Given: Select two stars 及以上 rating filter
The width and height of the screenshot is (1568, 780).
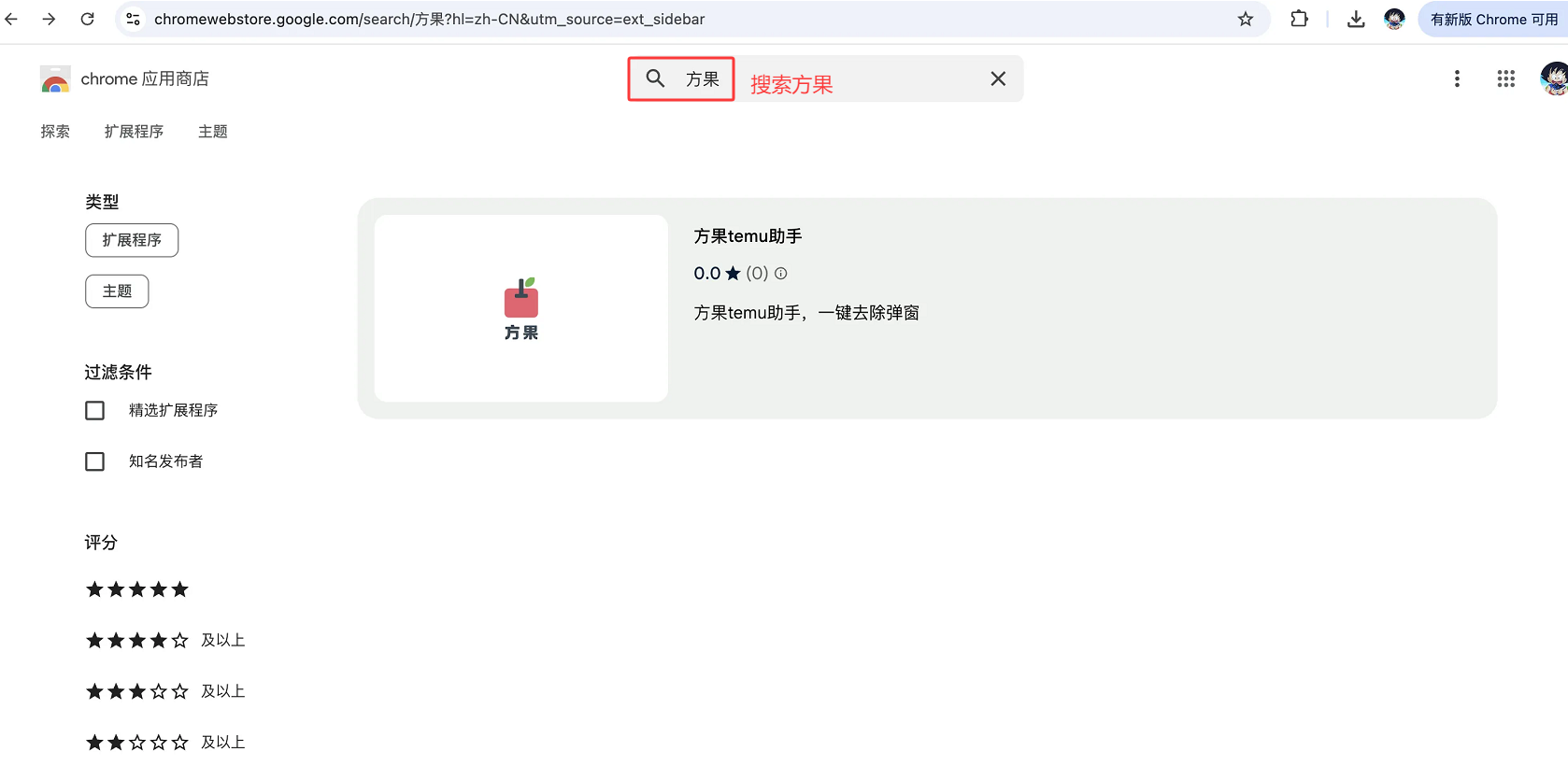Looking at the screenshot, I should click(165, 743).
